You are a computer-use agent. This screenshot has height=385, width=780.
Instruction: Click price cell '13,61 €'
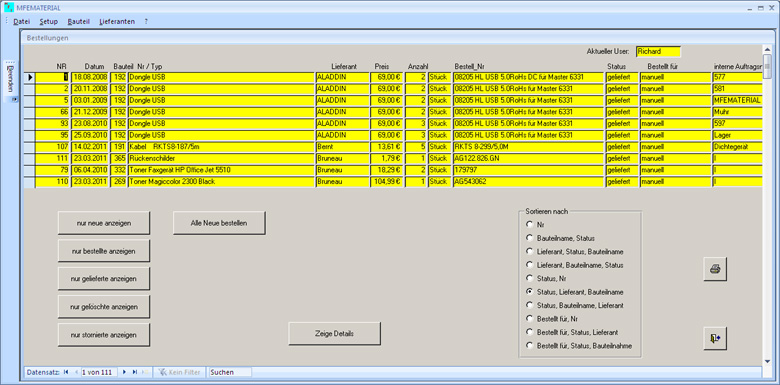387,147
